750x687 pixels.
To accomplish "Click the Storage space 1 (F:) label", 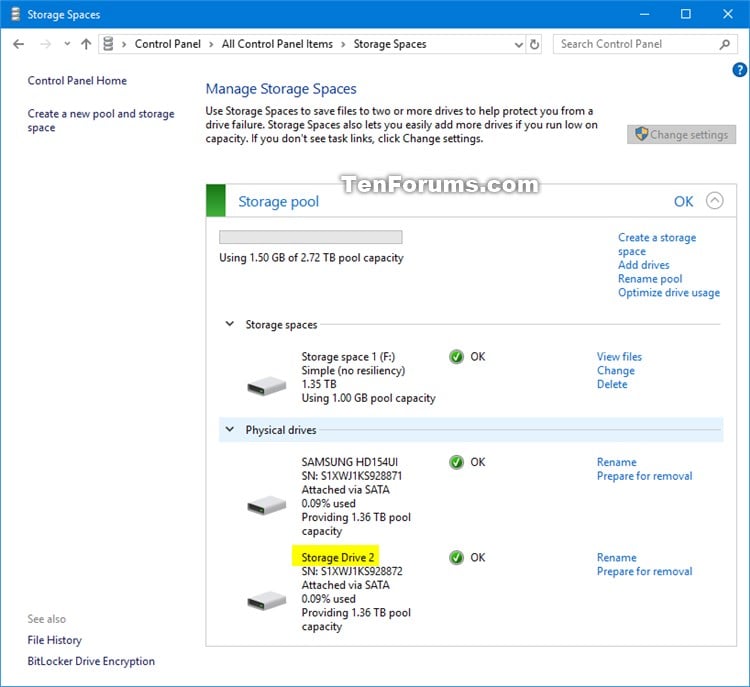I will click(x=348, y=357).
